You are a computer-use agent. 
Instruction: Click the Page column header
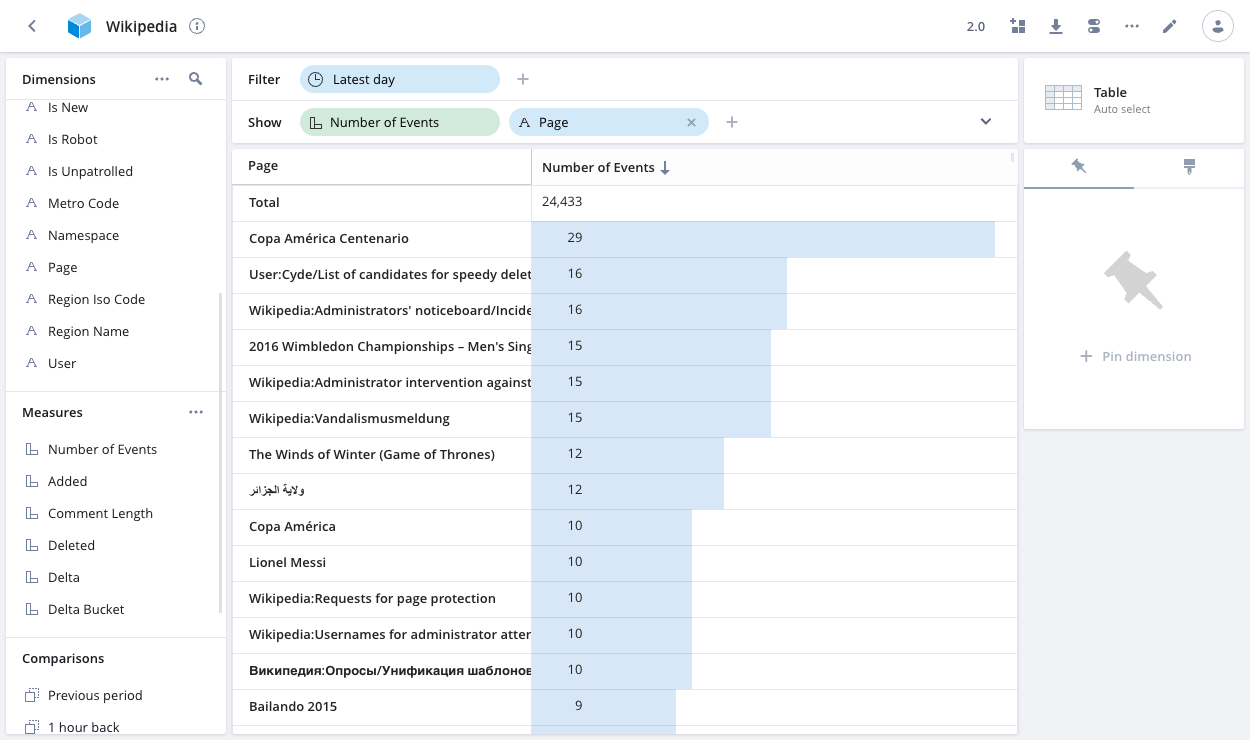382,166
